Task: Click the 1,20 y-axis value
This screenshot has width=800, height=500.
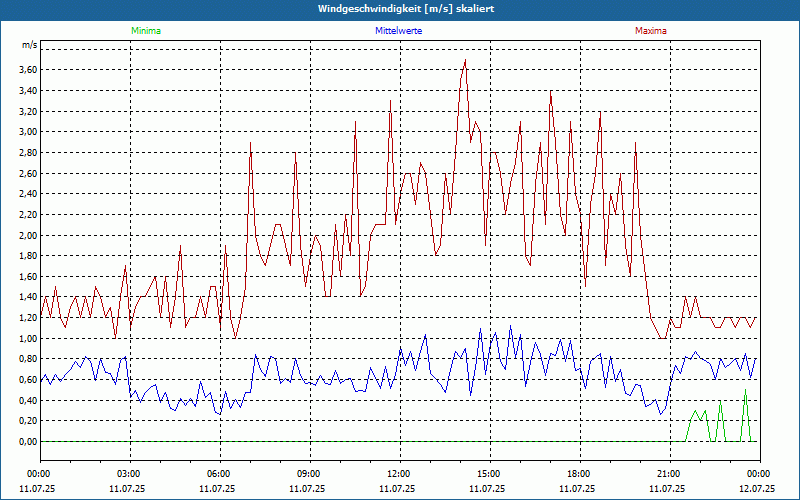Action: pos(28,318)
